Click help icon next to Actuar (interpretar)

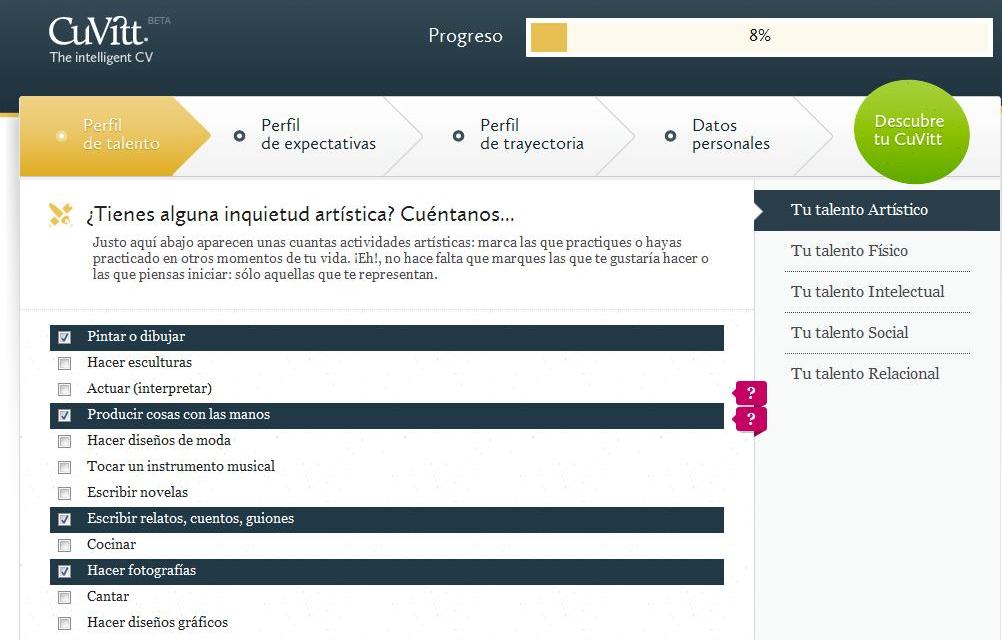tap(750, 392)
